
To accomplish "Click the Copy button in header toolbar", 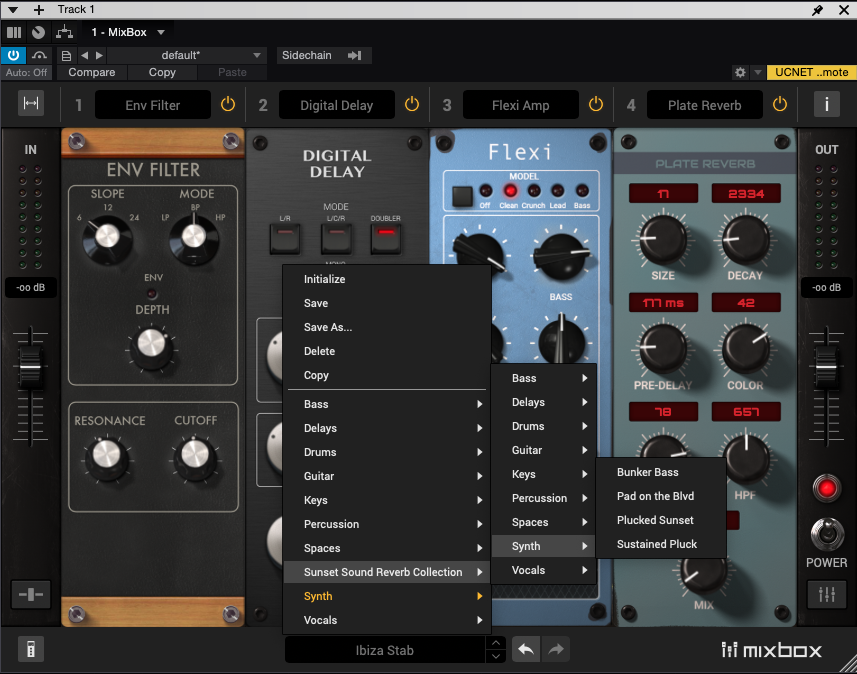I will 162,72.
